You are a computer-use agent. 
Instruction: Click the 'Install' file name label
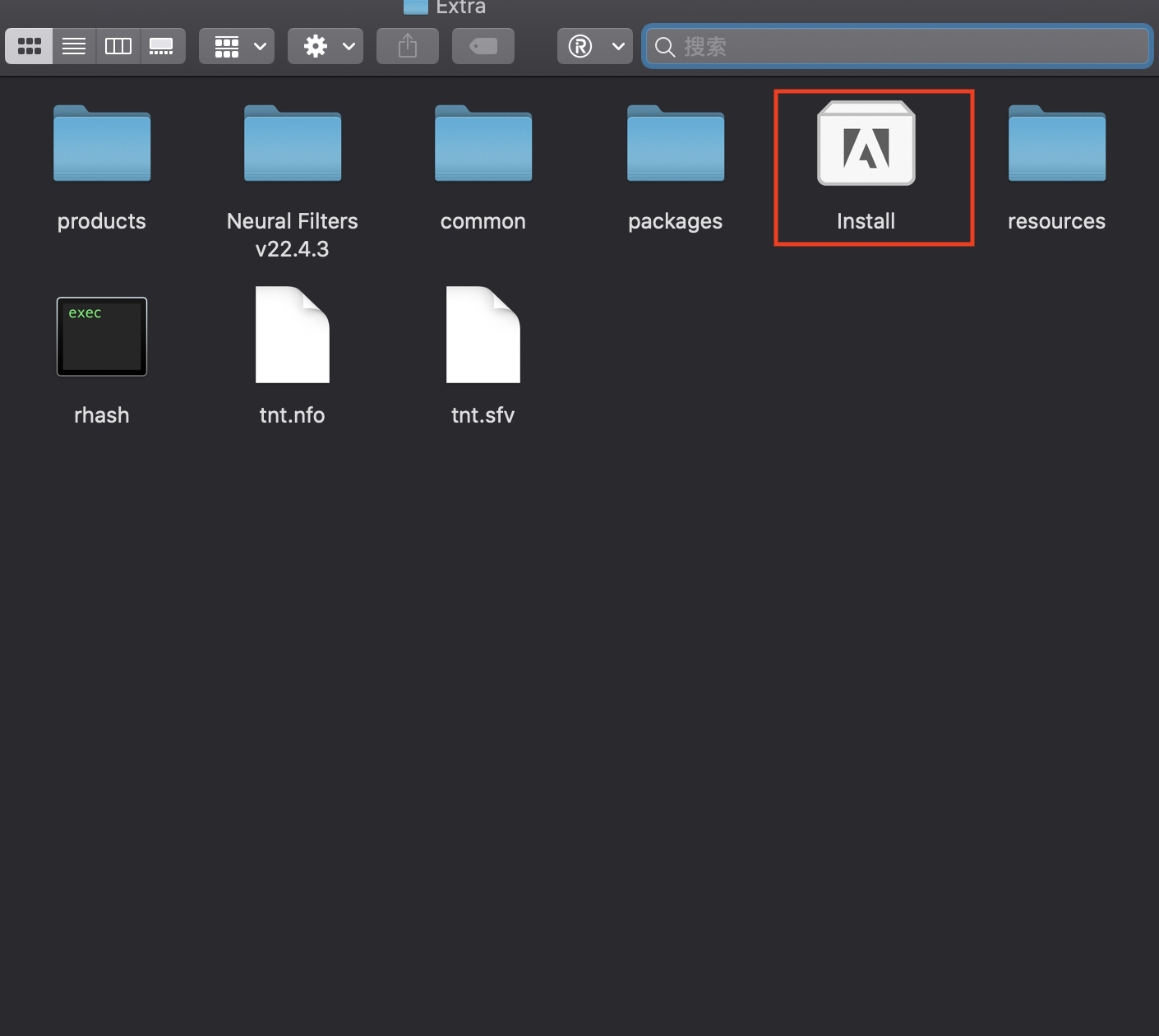click(x=866, y=221)
